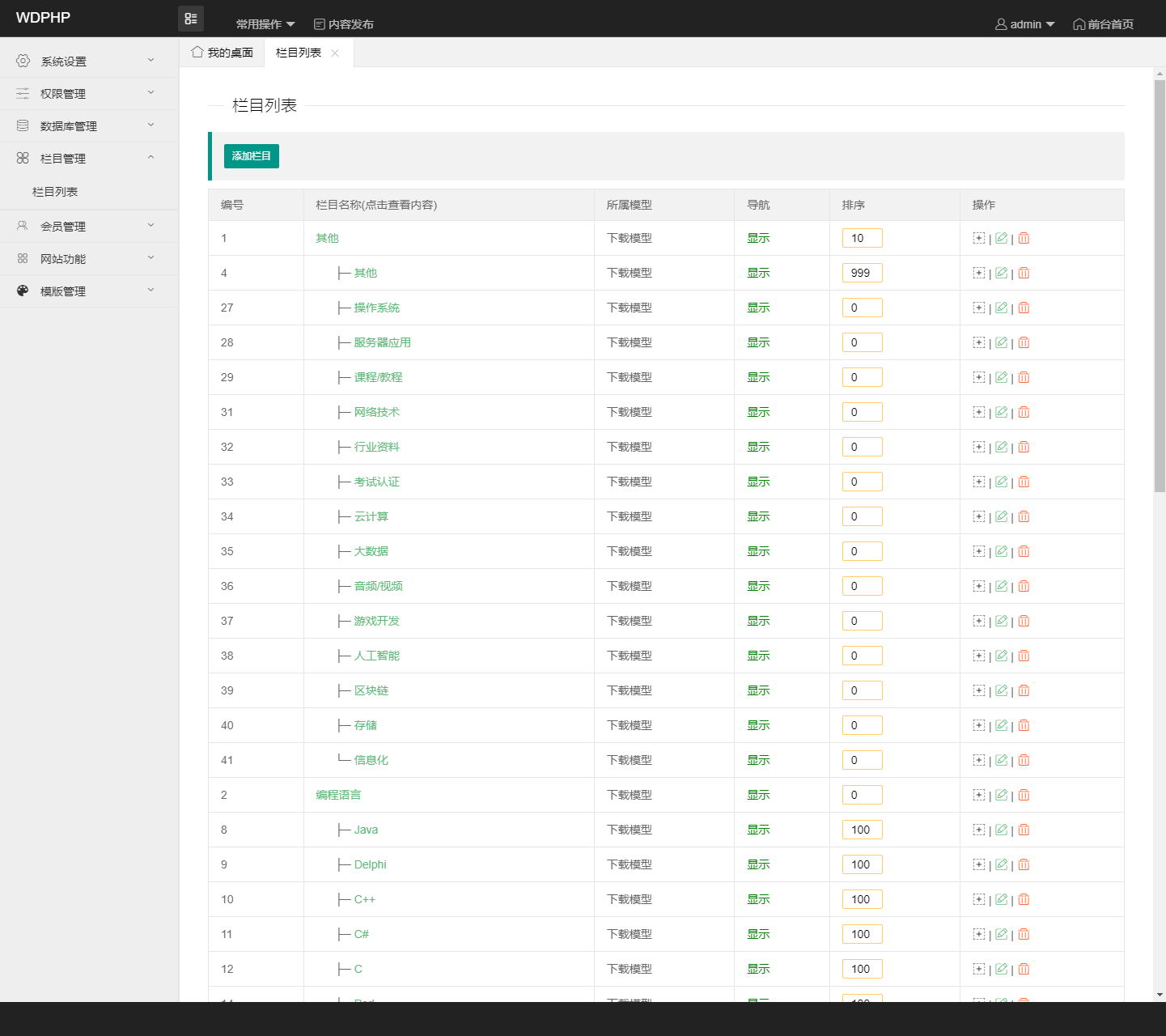Click the database icon beside 数据库管理
This screenshot has height=1036, width=1166.
tap(23, 125)
